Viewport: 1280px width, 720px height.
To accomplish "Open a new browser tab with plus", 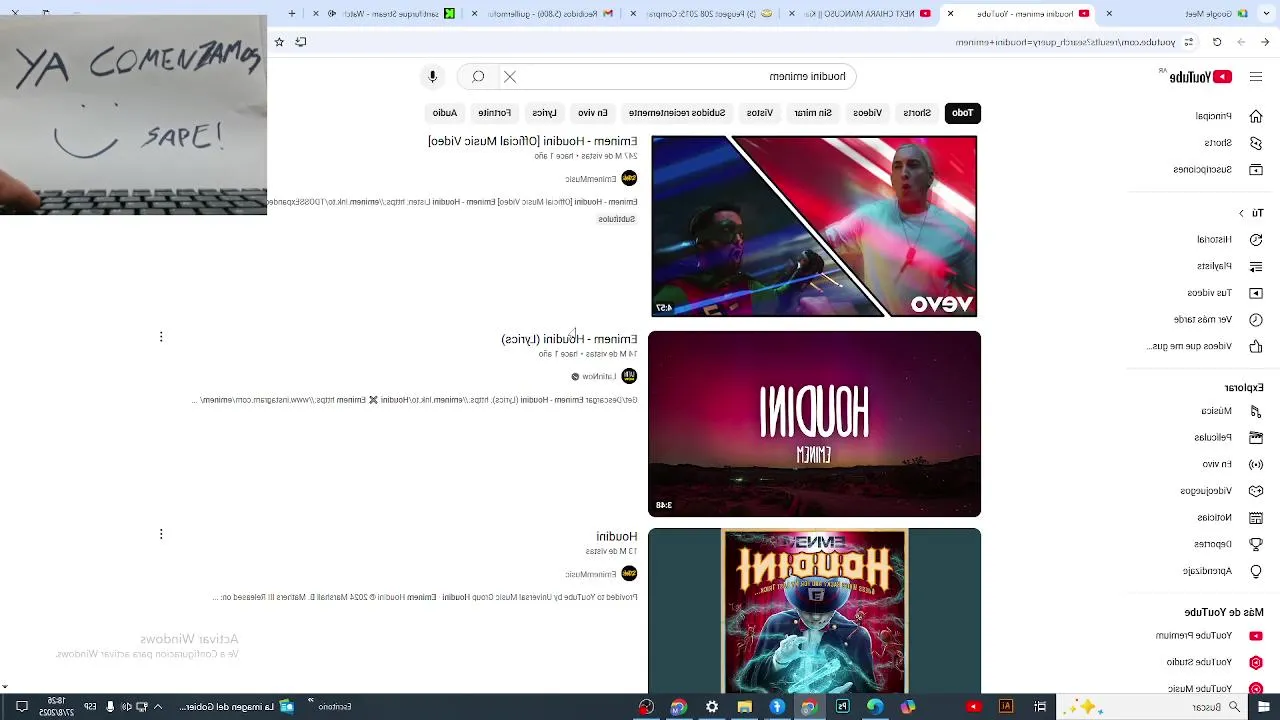I will [x=292, y=14].
